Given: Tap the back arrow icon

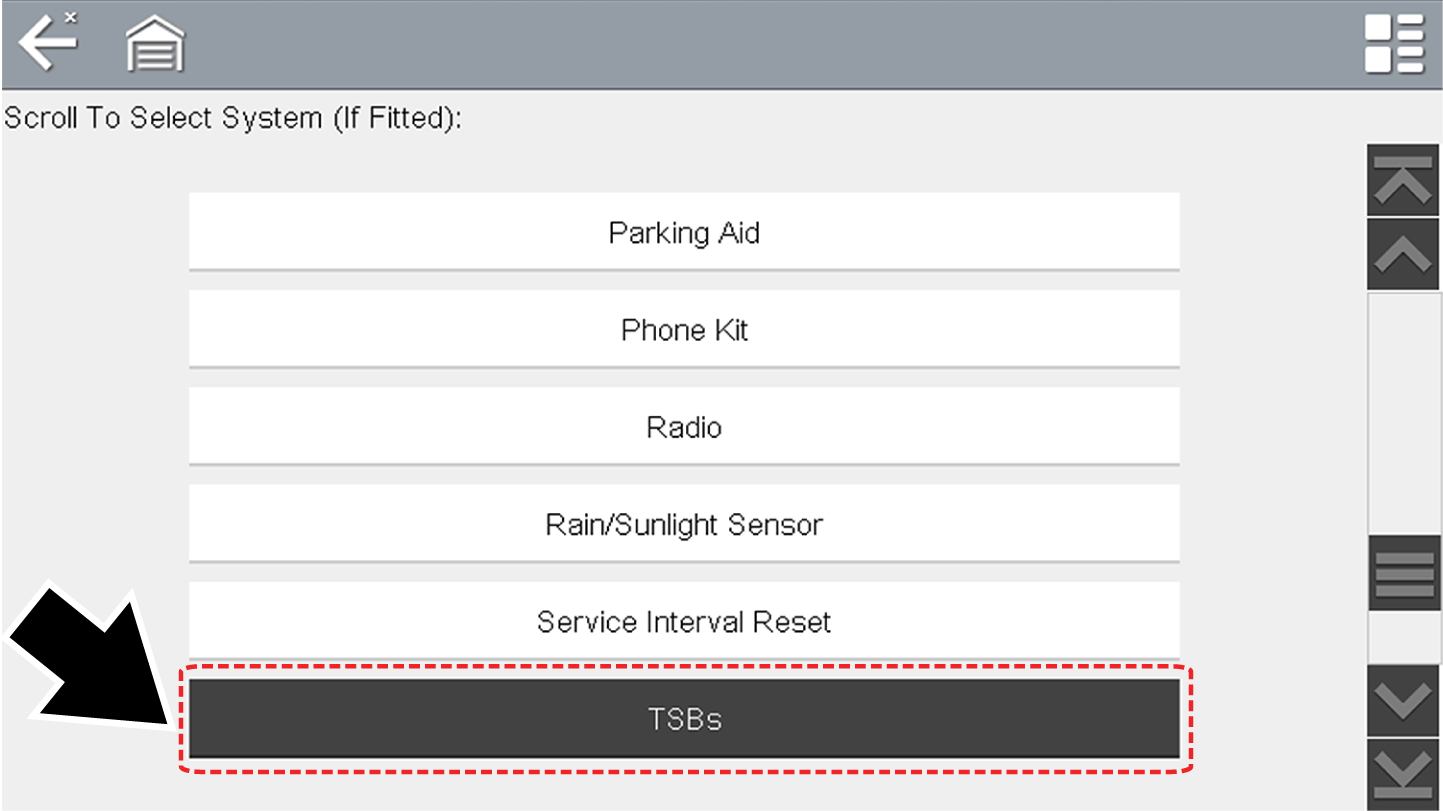Looking at the screenshot, I should tap(46, 44).
